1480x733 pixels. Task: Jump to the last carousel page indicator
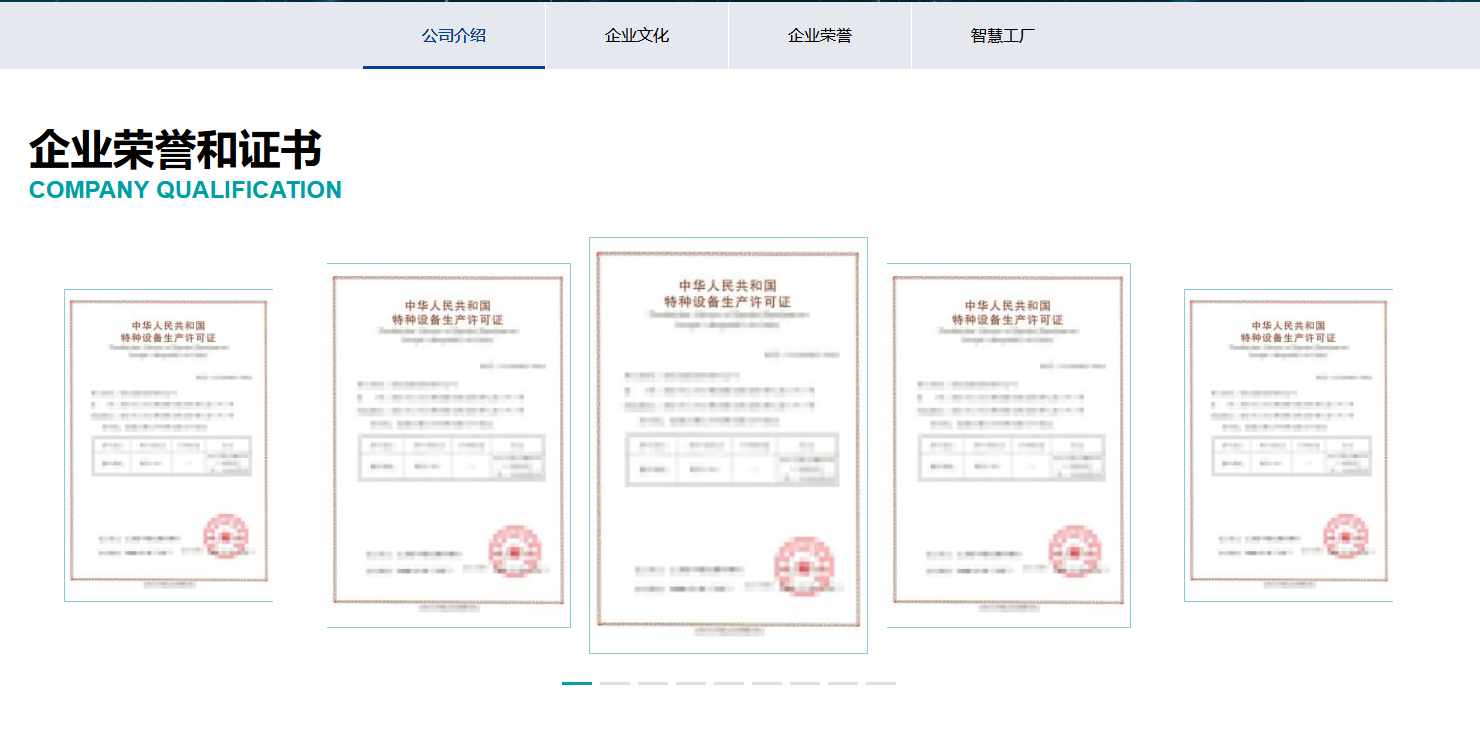[x=880, y=683]
